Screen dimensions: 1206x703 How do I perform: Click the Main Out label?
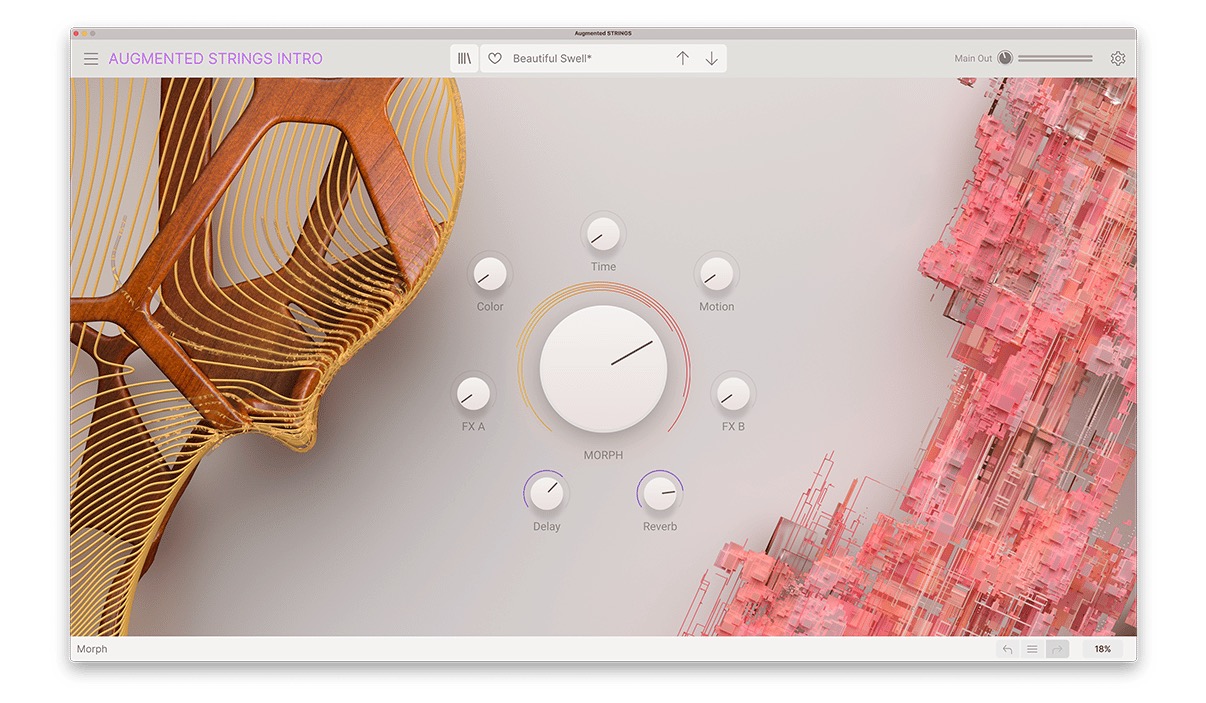pos(973,59)
